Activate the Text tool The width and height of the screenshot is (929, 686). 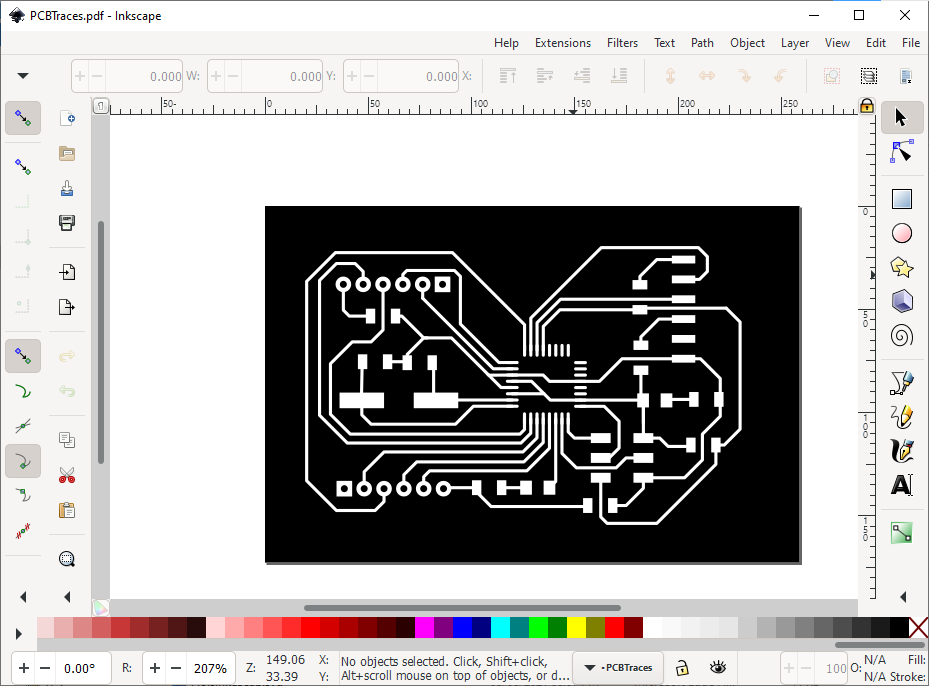coord(901,486)
